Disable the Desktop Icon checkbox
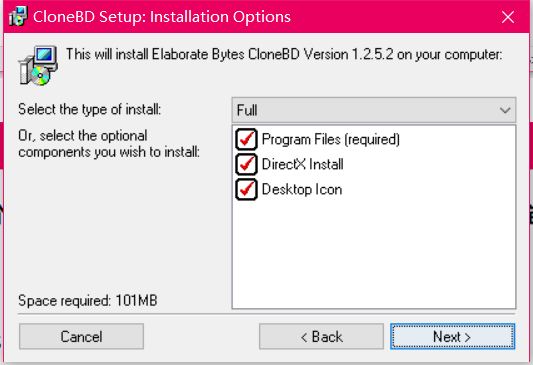 point(246,190)
